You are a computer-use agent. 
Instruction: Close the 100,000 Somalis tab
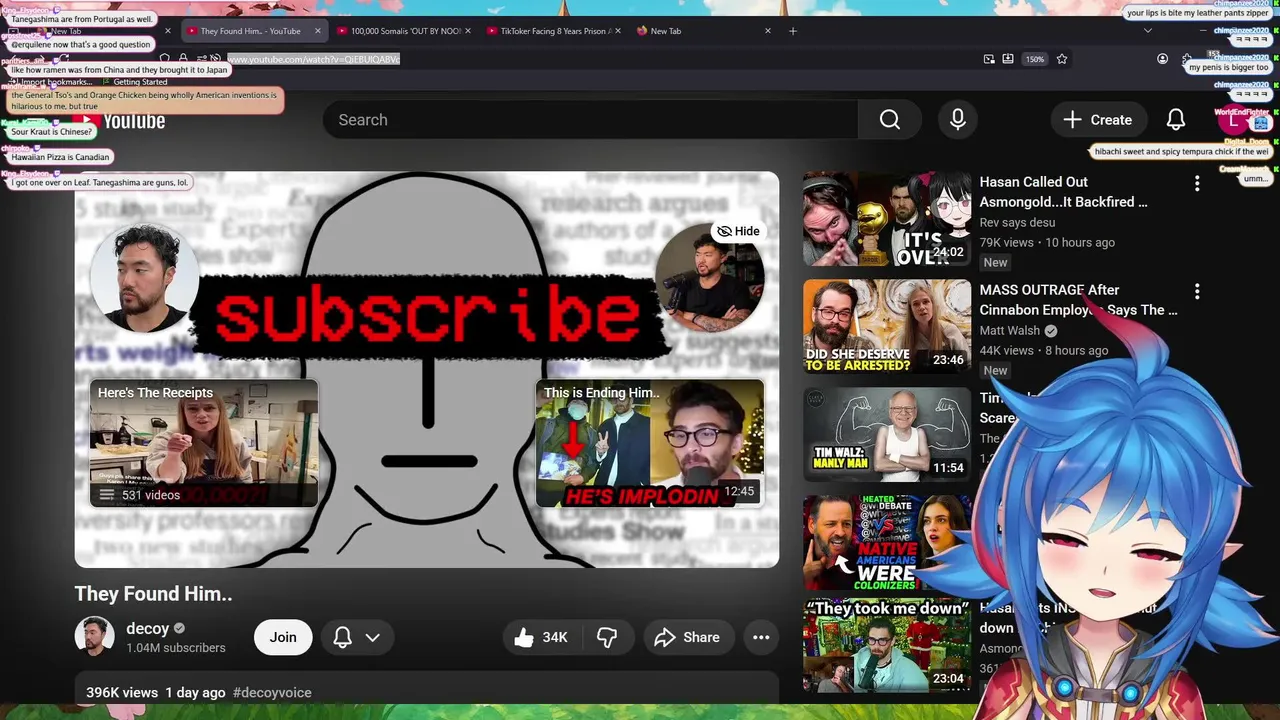(x=467, y=31)
